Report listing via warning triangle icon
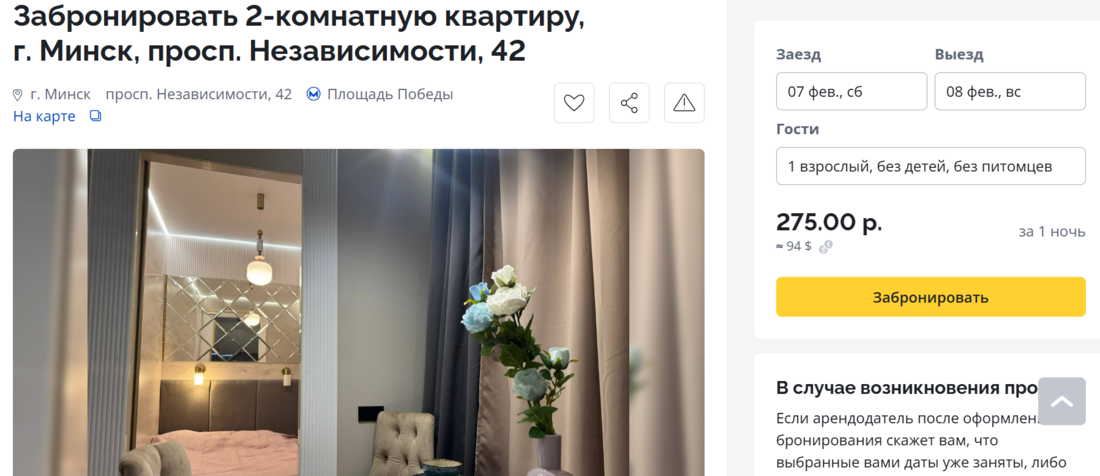 tap(684, 103)
